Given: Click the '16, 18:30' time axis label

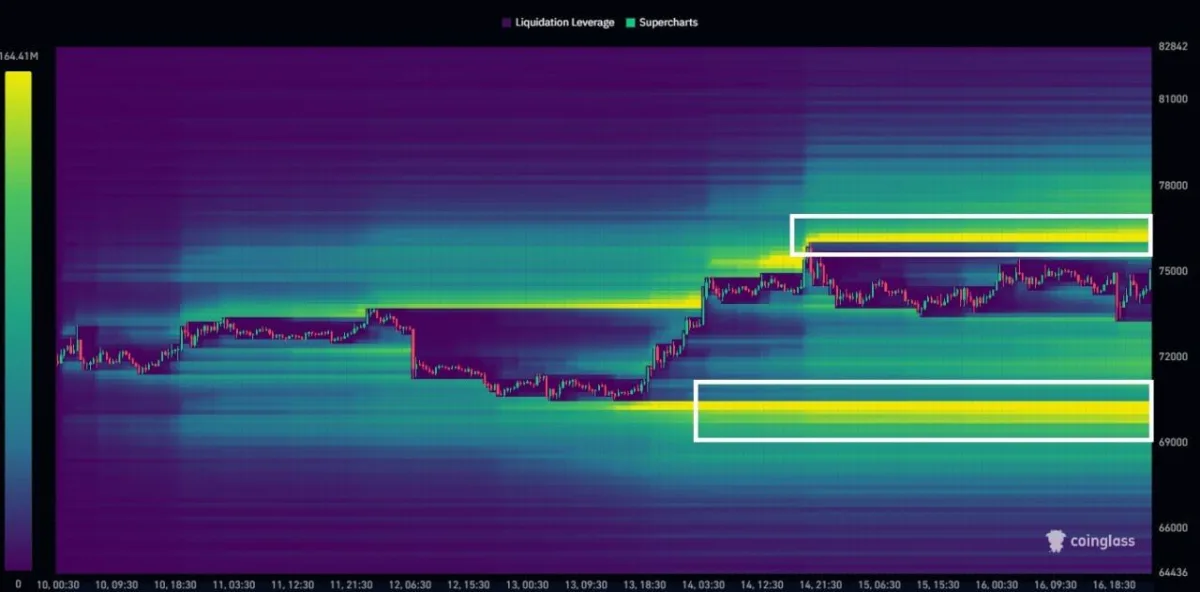Looking at the screenshot, I should [x=1116, y=583].
